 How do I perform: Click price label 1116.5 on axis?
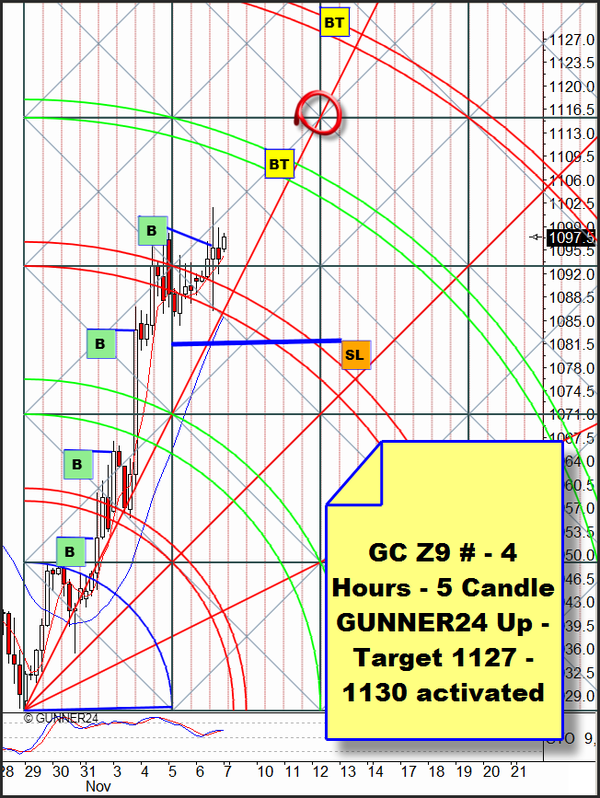click(x=571, y=110)
